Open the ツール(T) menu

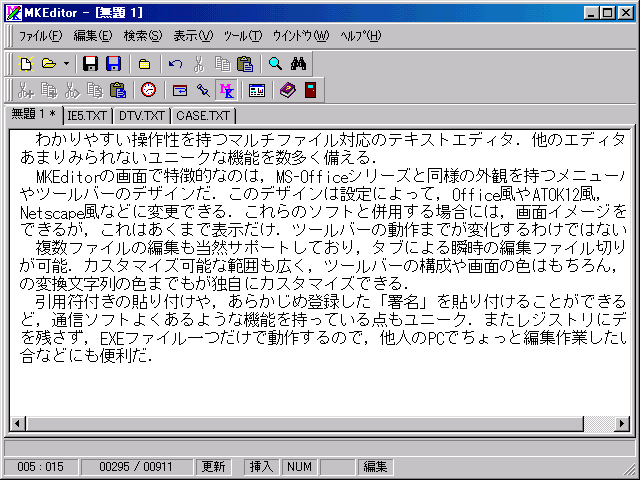click(x=243, y=36)
